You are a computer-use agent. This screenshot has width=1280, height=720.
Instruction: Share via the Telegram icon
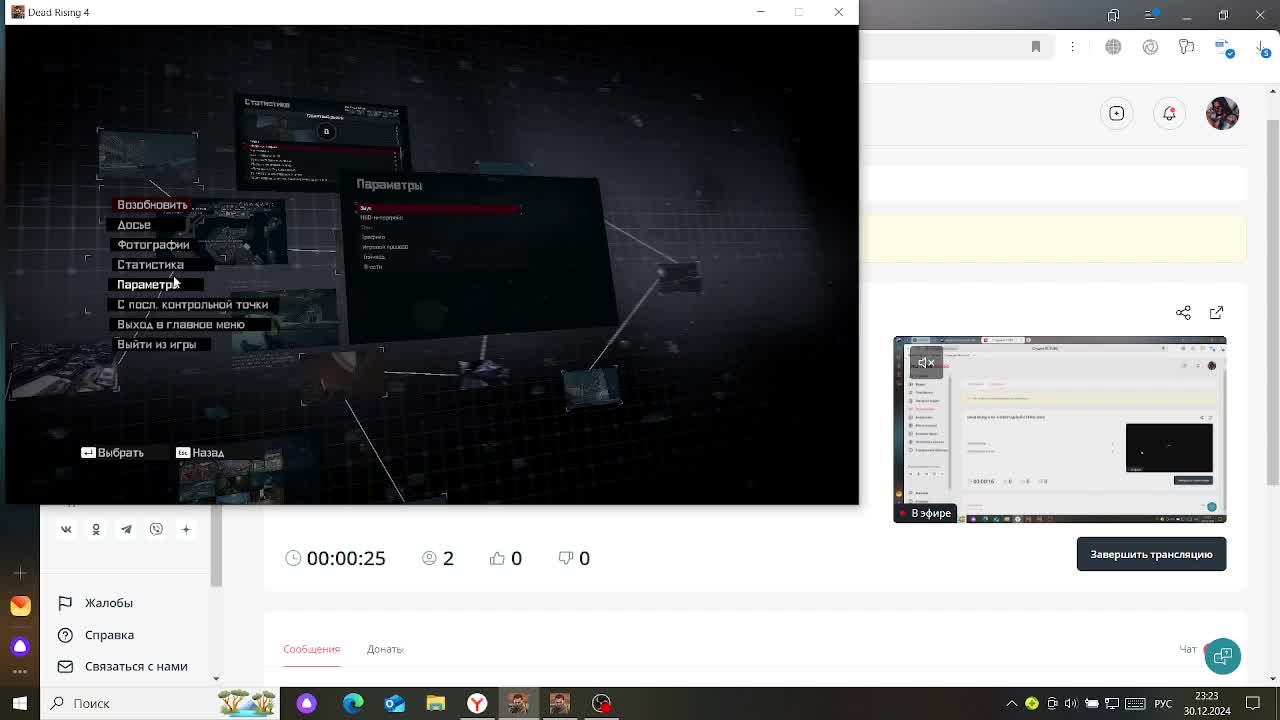[126, 529]
